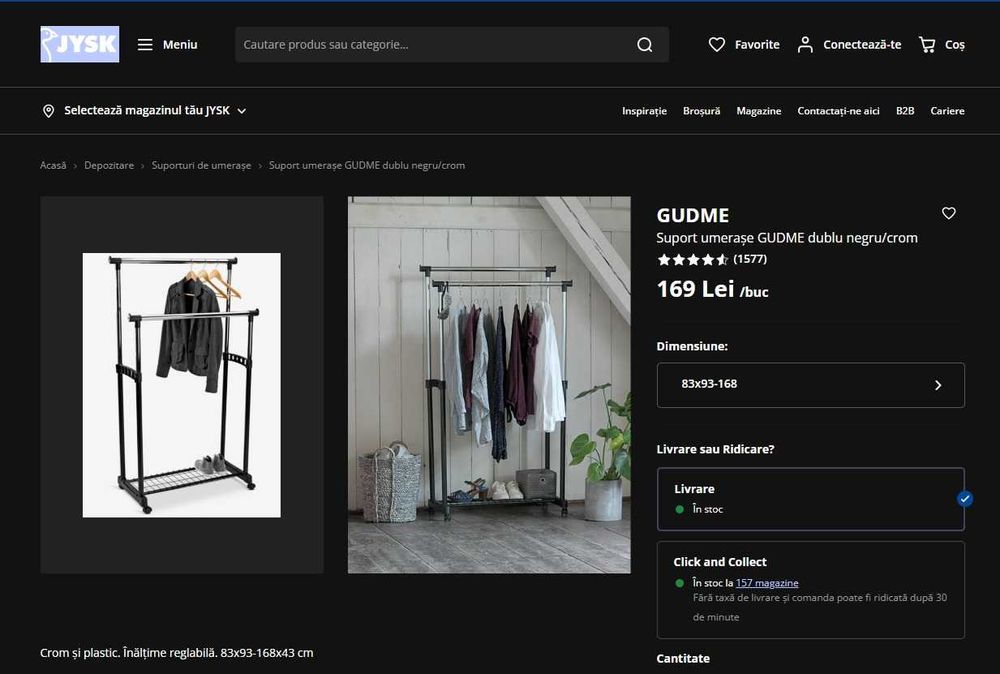
Task: Open the 157 magazine link
Action: point(767,583)
